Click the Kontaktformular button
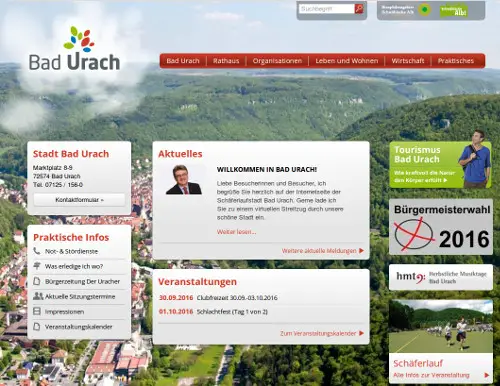Viewport: 500px width, 386px height. tap(79, 200)
